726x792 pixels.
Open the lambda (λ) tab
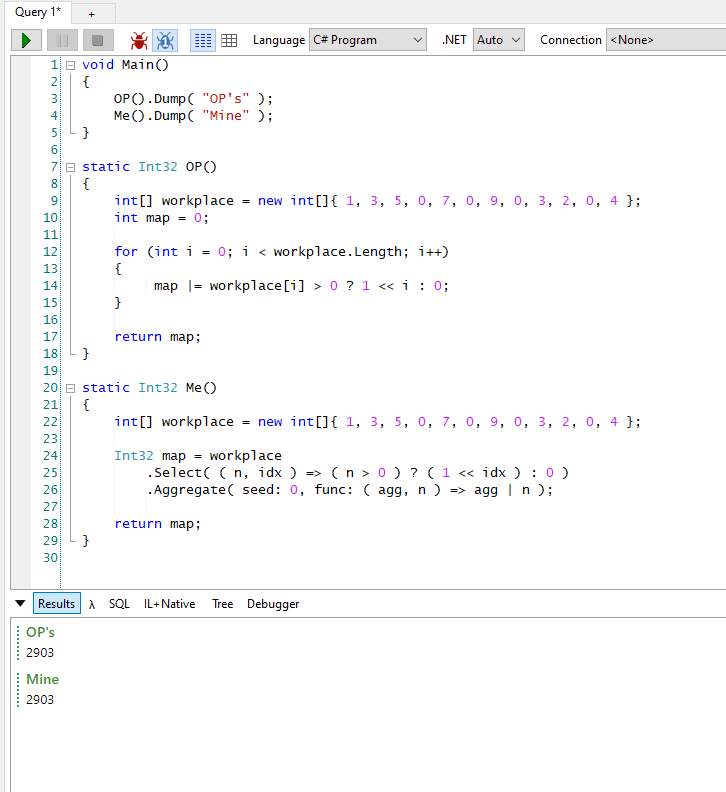91,604
